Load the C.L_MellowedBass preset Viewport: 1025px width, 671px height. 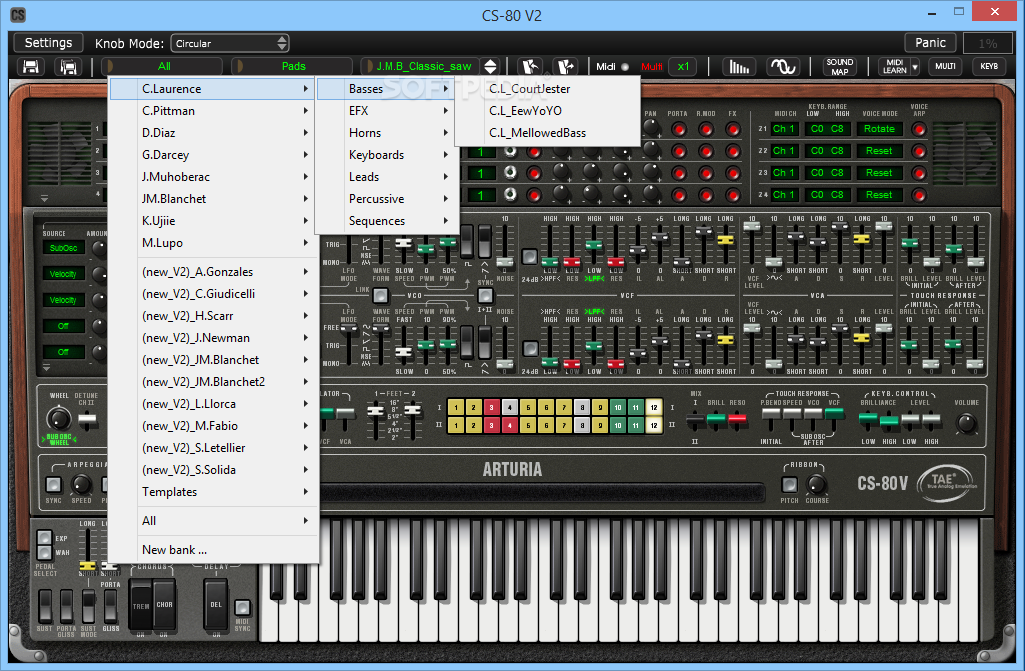546,133
